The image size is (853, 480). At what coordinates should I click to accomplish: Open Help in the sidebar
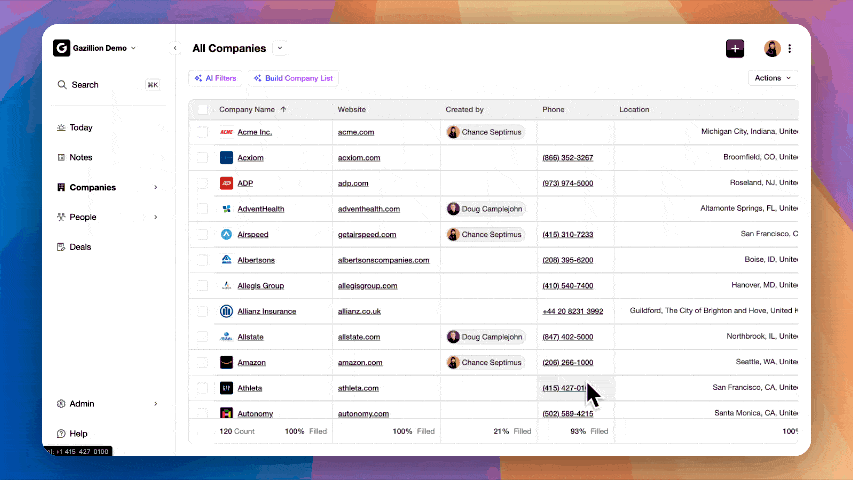pyautogui.click(x=78, y=434)
